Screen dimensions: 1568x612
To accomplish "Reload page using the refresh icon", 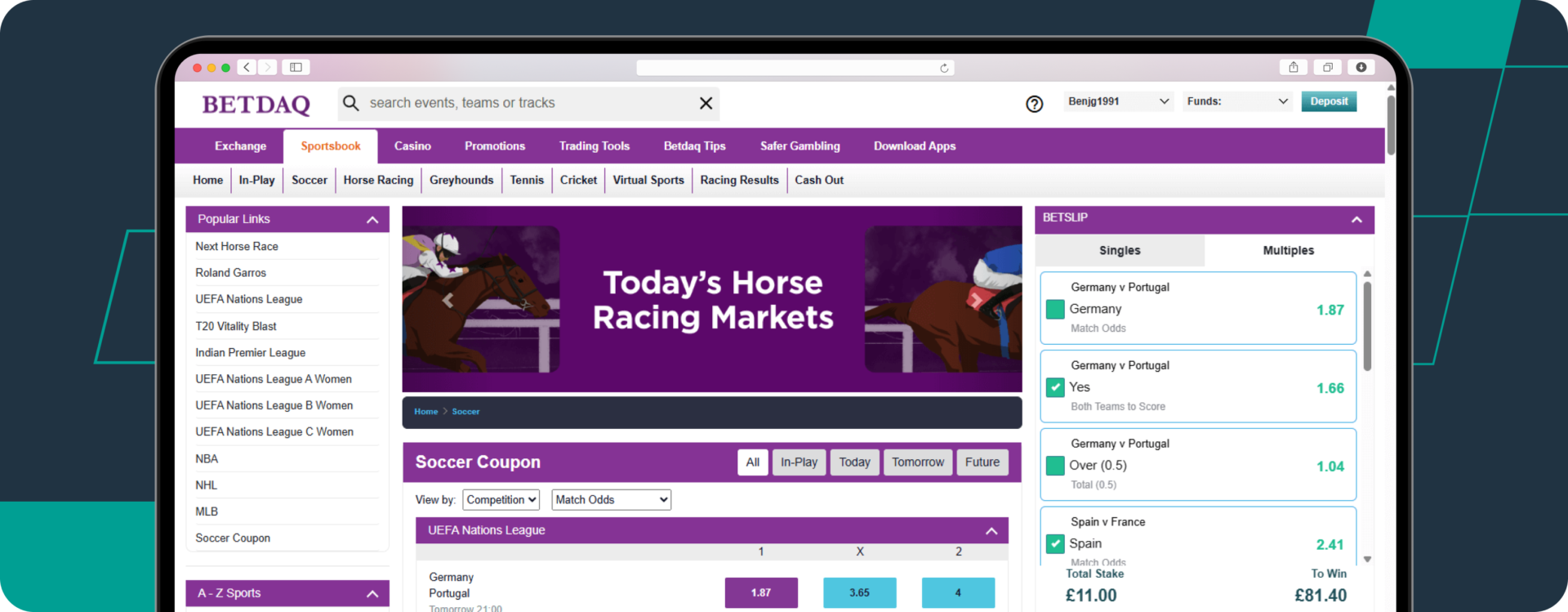I will (944, 68).
